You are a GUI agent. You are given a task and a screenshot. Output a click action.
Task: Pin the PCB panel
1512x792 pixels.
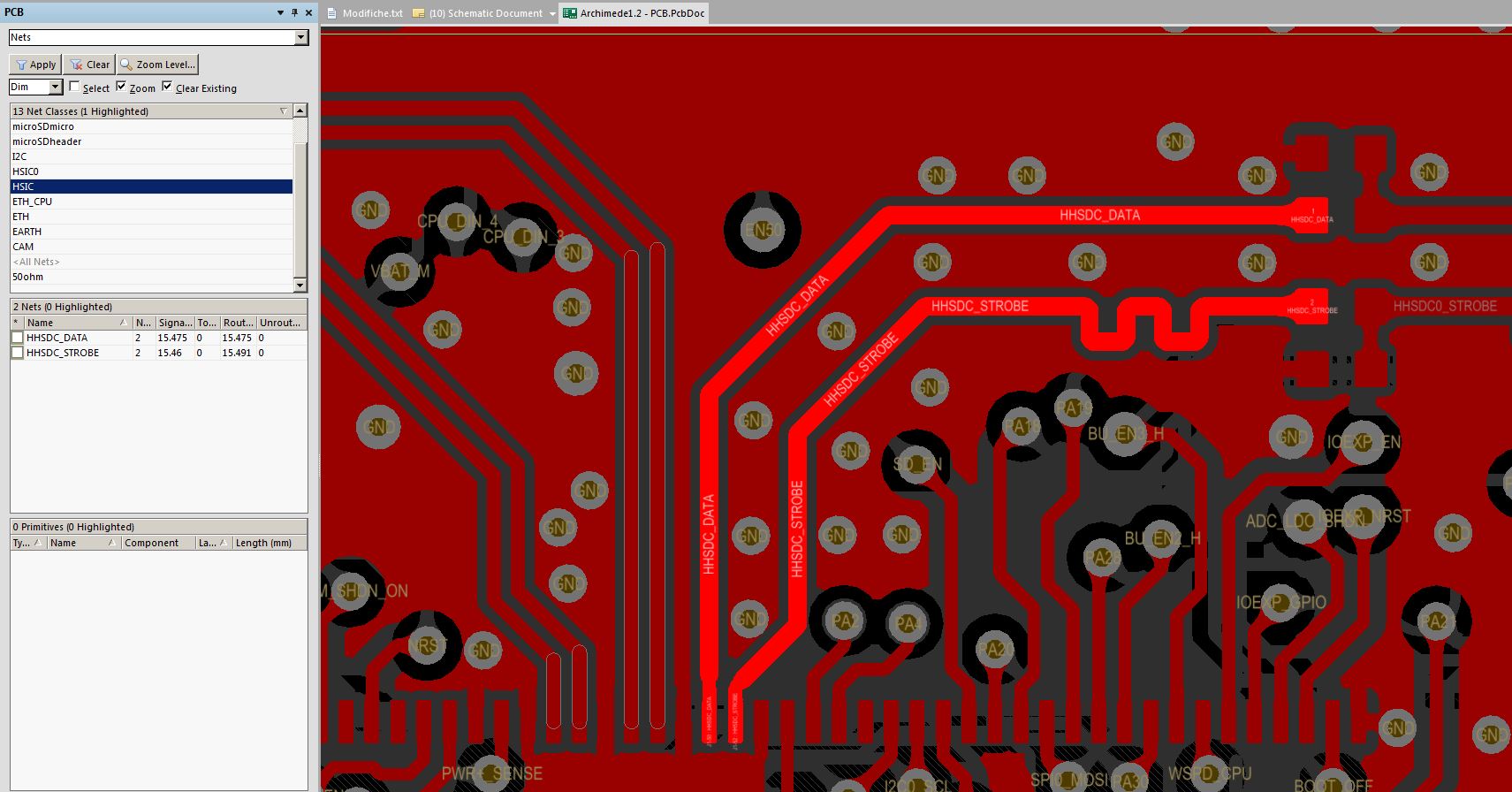tap(294, 12)
